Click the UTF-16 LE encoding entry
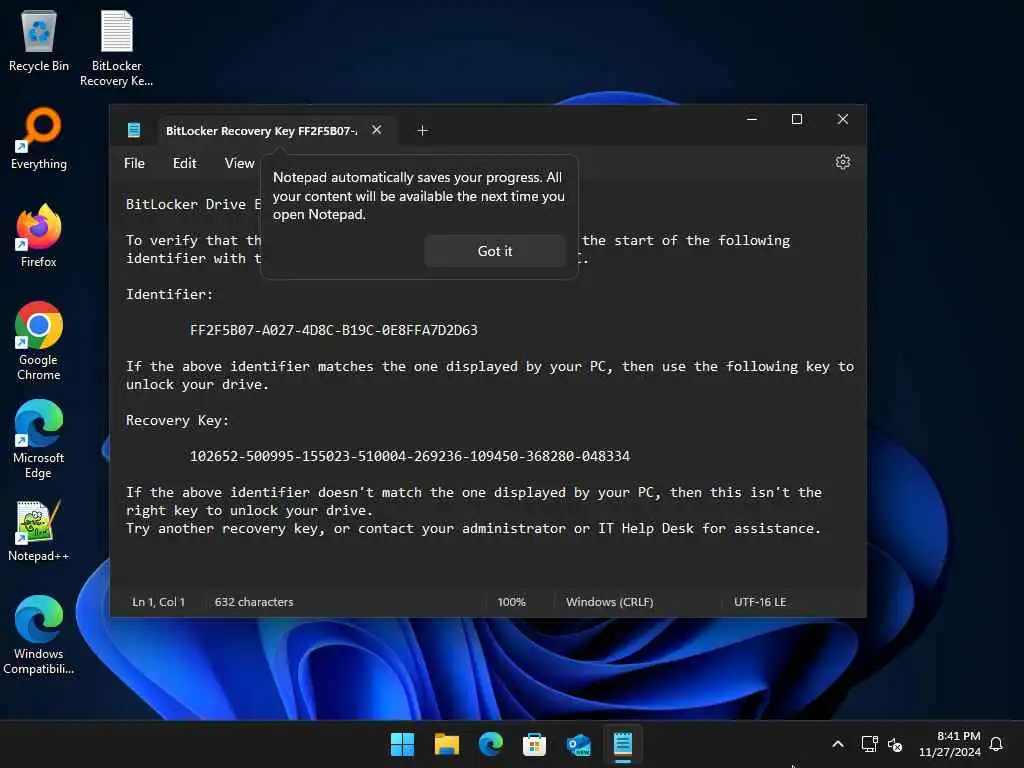Viewport: 1024px width, 768px height. (x=760, y=601)
